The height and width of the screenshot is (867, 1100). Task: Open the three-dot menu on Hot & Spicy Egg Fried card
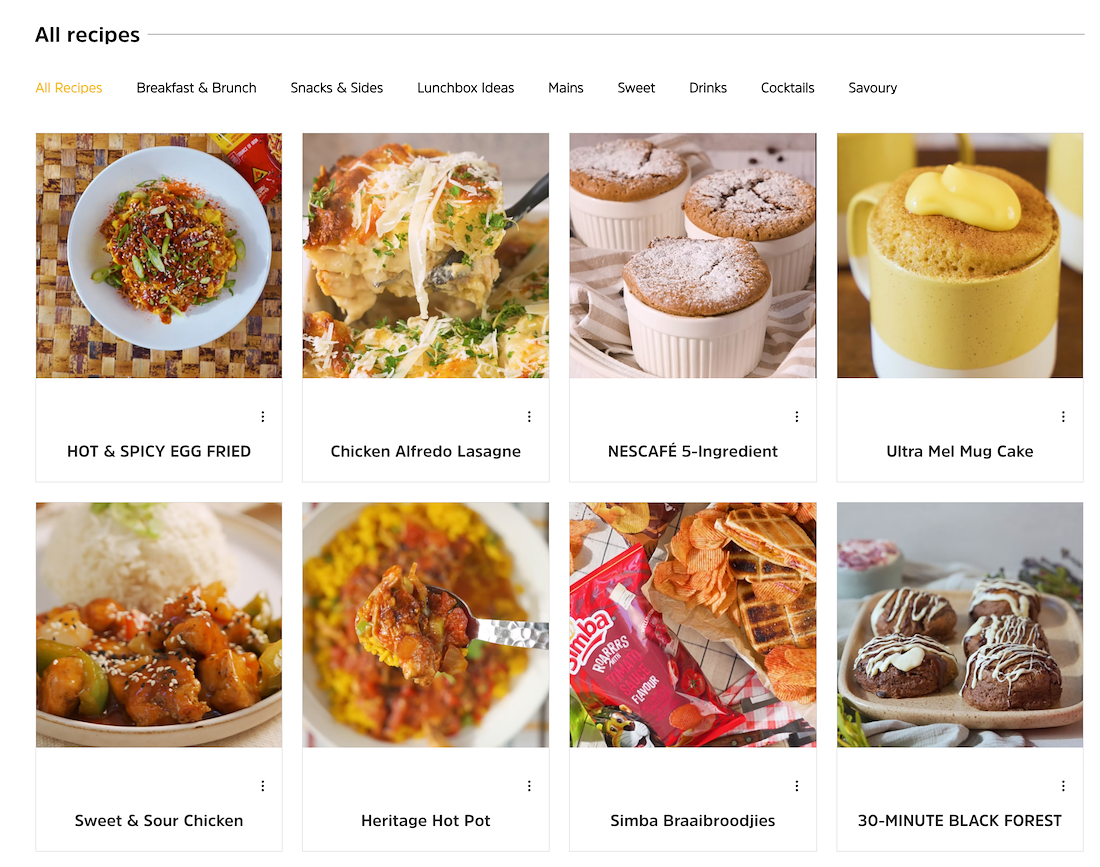click(x=263, y=417)
